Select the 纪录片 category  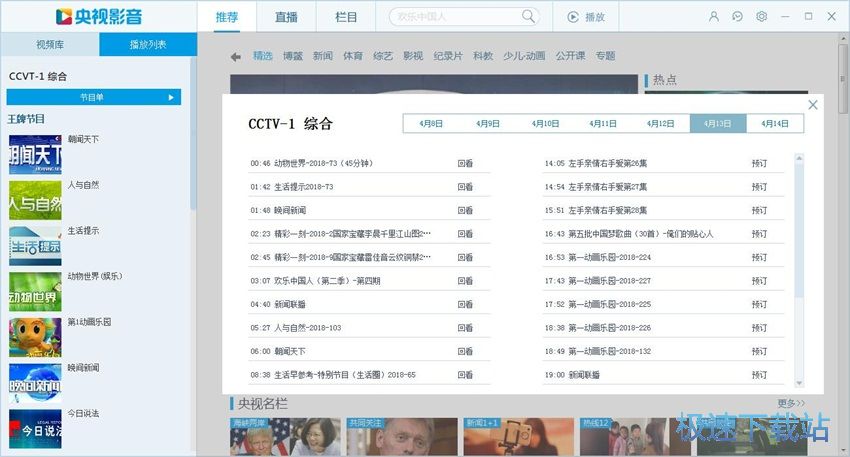coord(448,56)
